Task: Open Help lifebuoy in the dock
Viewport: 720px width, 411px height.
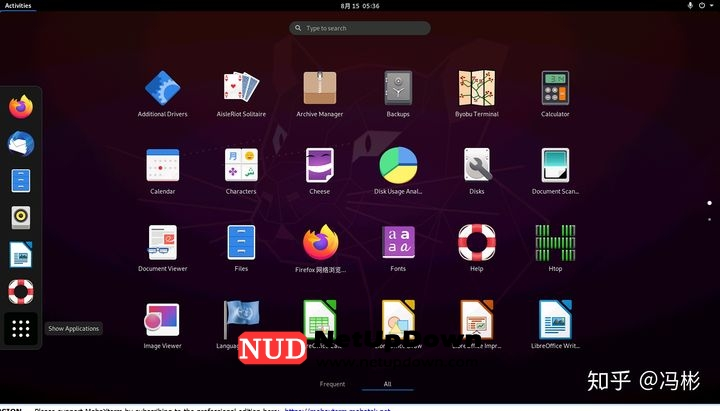Action: (21, 291)
